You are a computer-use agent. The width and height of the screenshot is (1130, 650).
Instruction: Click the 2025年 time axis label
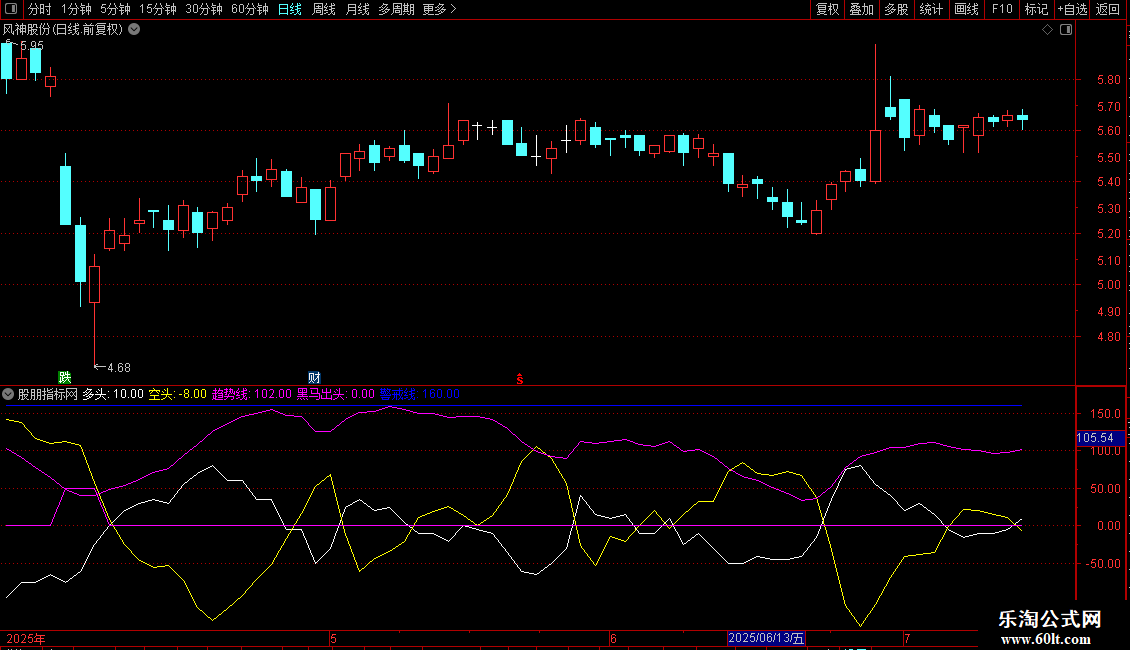click(26, 638)
